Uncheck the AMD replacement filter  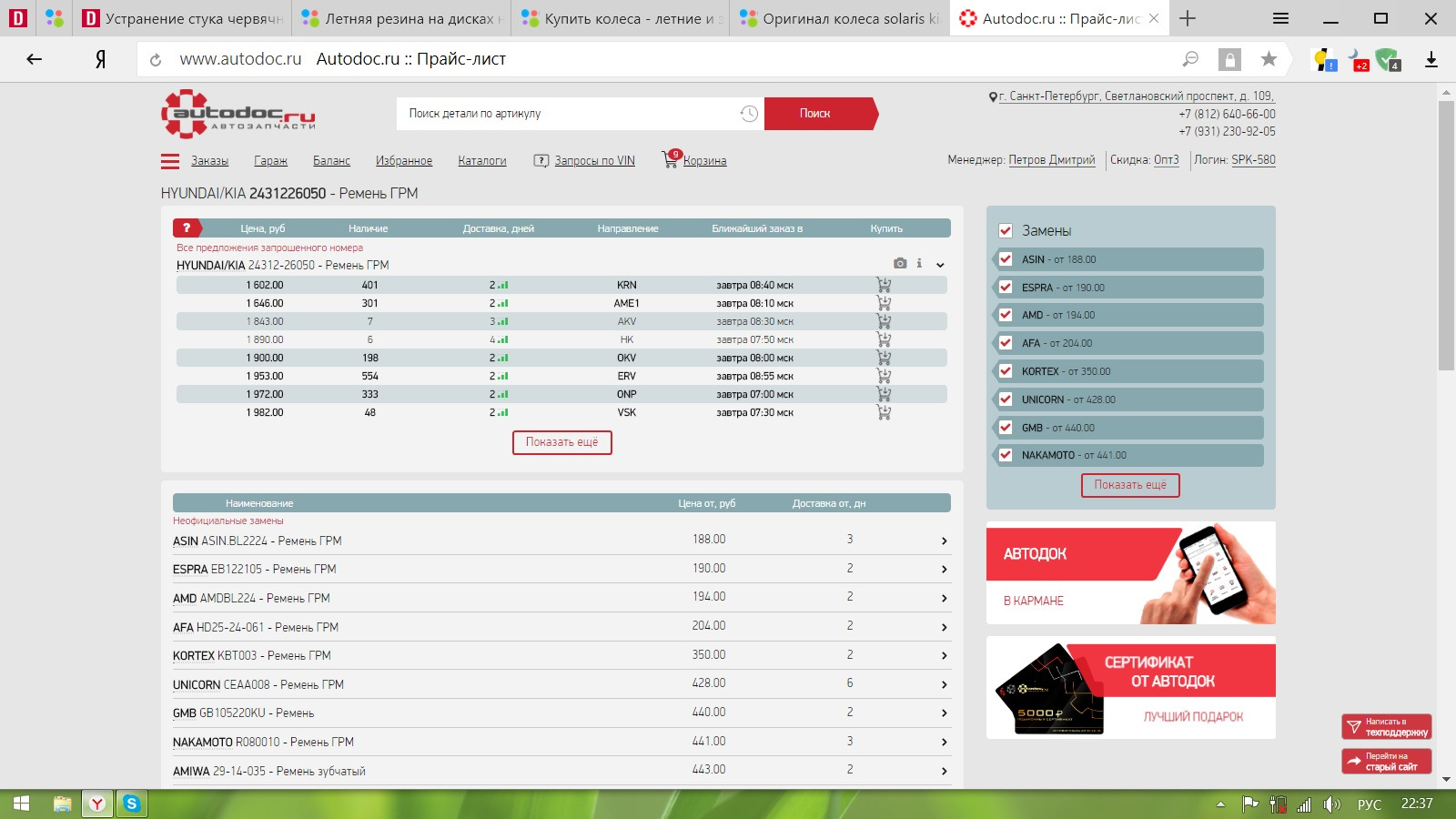tap(1006, 315)
